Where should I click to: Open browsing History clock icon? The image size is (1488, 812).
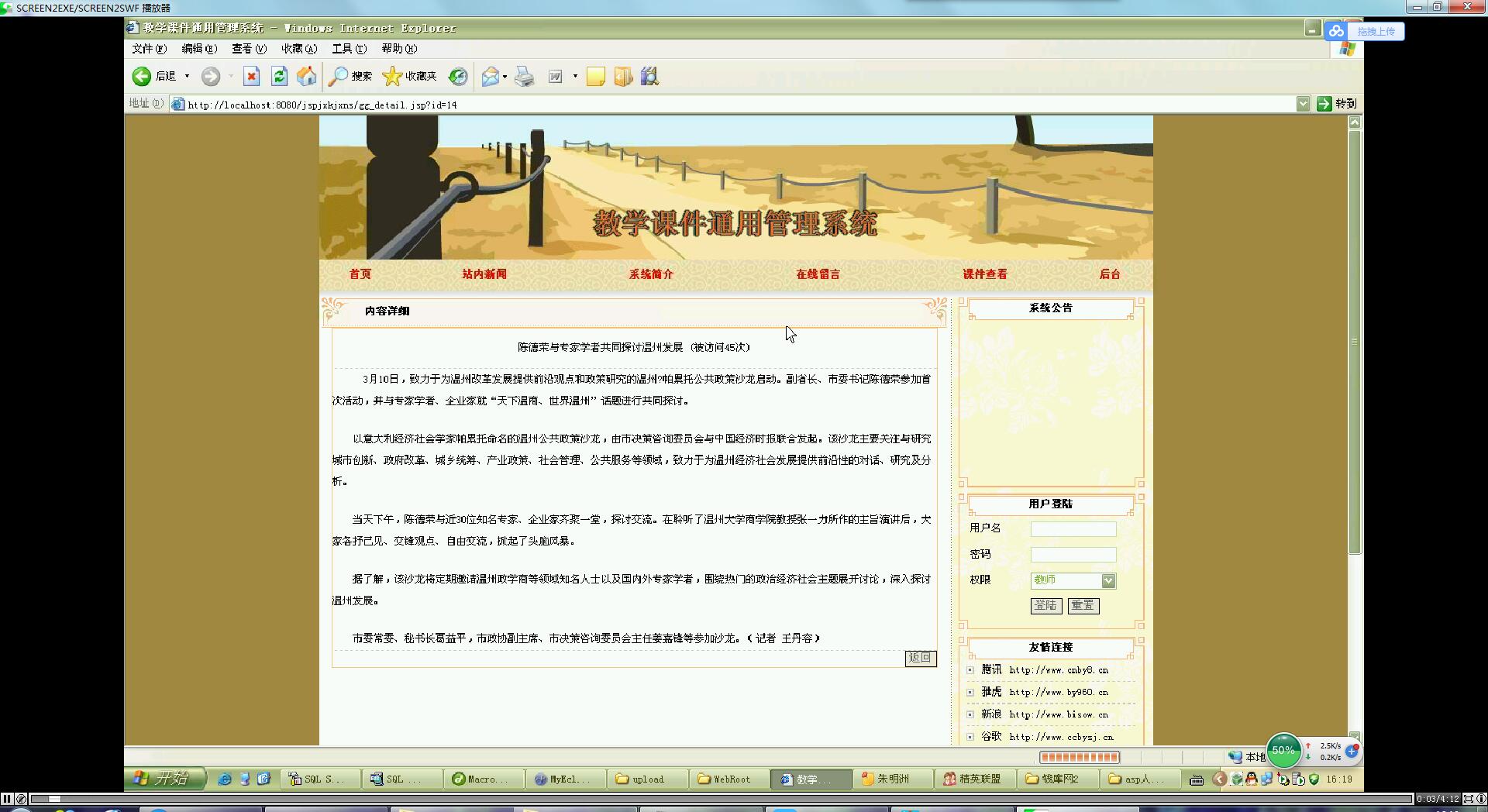click(458, 76)
